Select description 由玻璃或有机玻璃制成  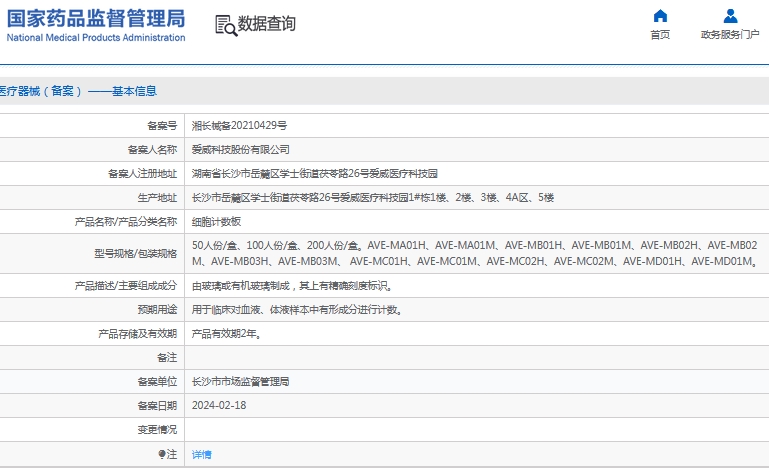(x=292, y=286)
